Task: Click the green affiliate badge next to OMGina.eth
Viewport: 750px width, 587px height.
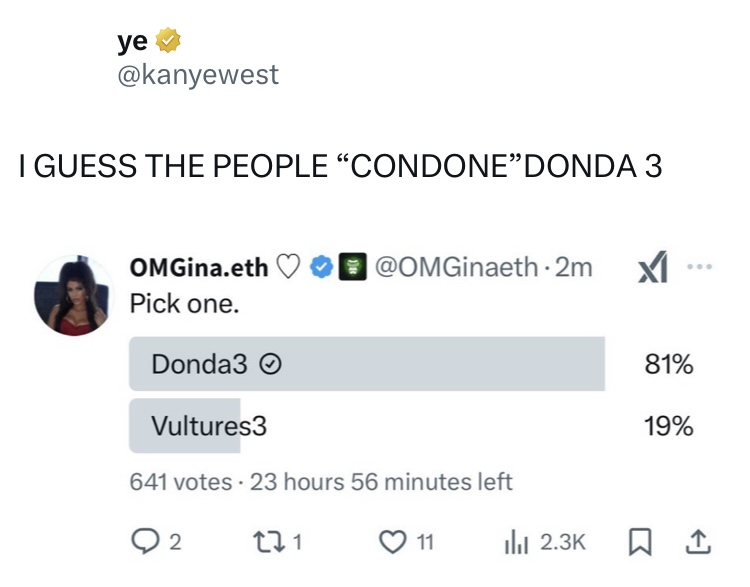Action: click(350, 268)
